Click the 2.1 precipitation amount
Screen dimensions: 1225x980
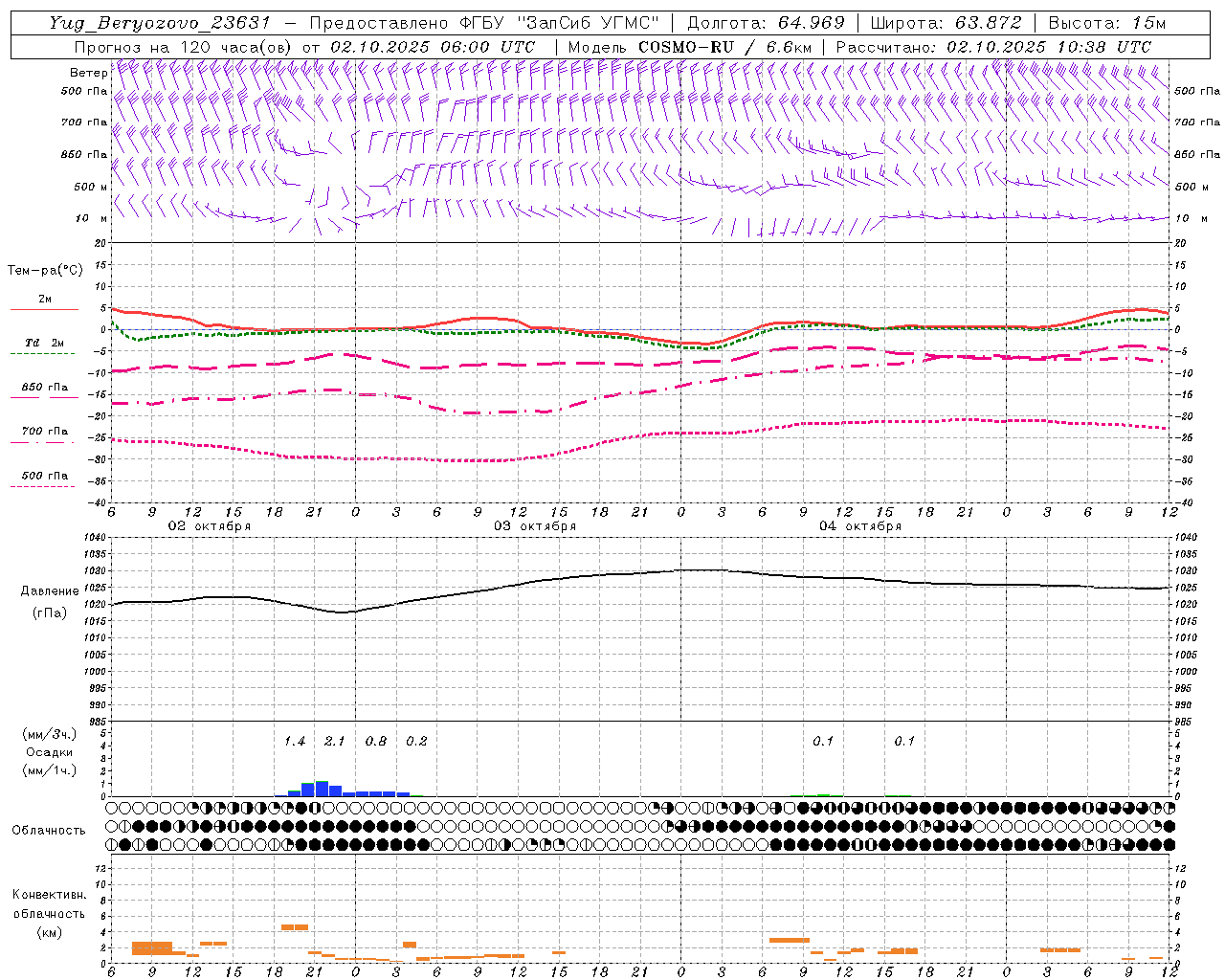(x=335, y=742)
